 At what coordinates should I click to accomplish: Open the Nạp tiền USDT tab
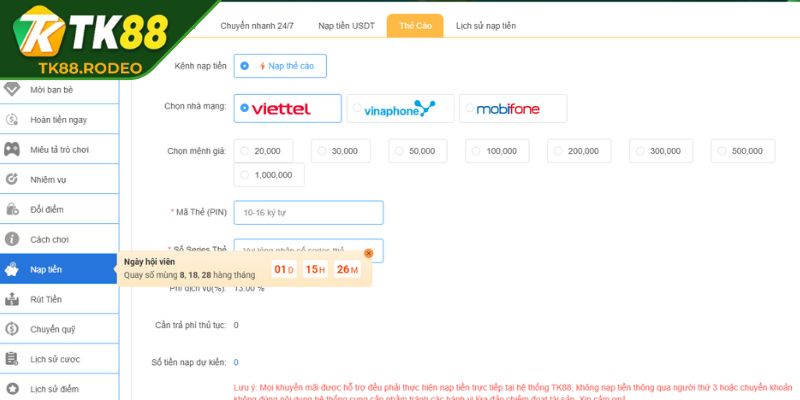coord(346,26)
